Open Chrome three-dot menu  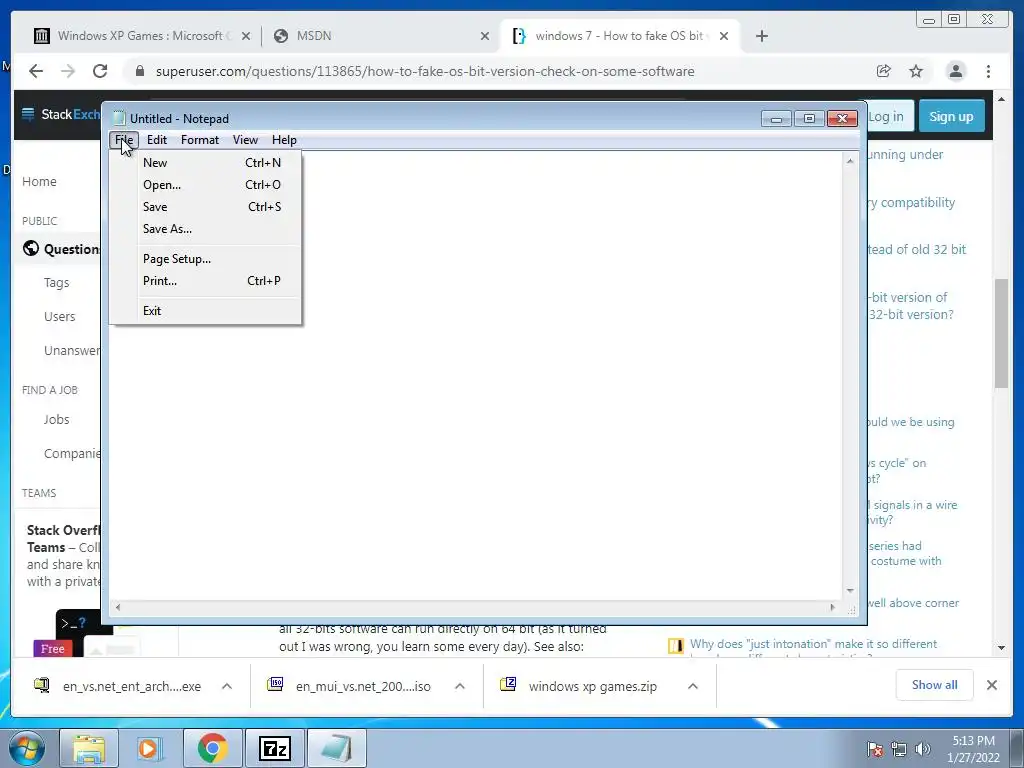pos(988,71)
